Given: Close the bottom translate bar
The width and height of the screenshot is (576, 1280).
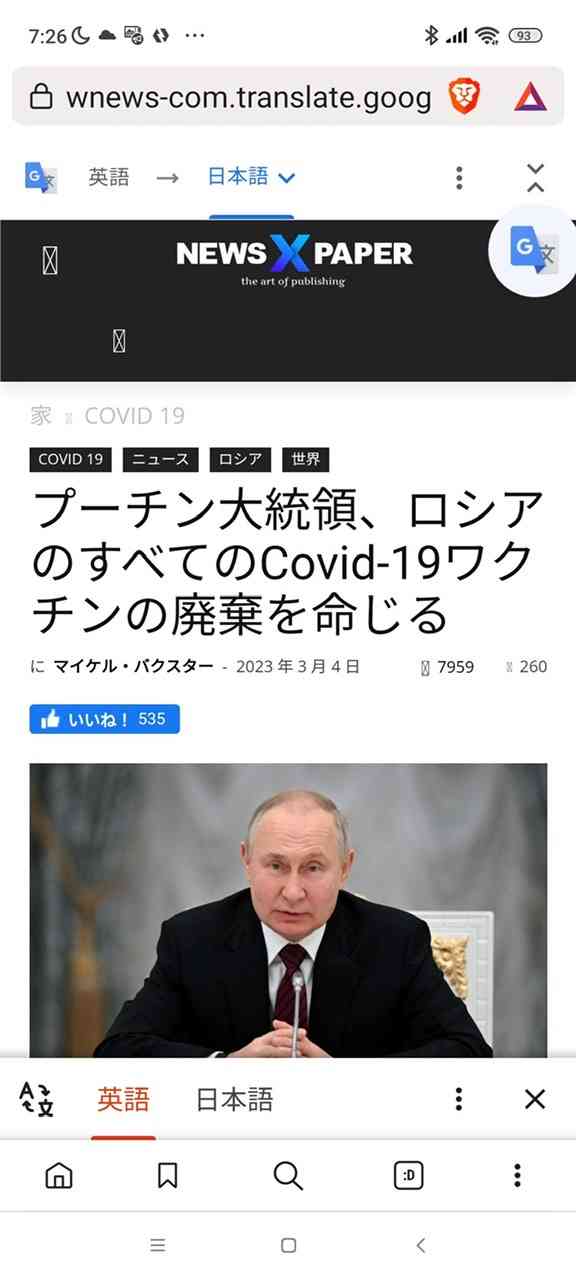Looking at the screenshot, I should point(535,1100).
